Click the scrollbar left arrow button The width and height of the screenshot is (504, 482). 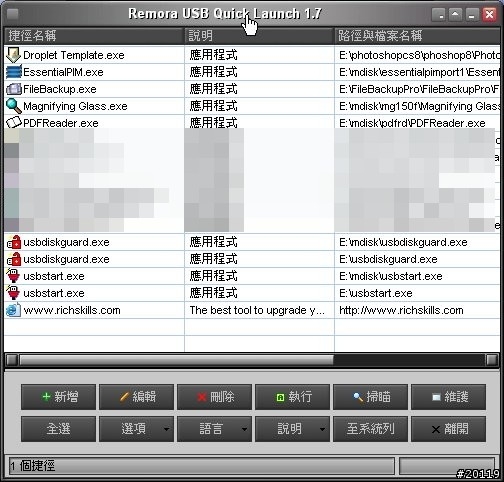click(12, 360)
